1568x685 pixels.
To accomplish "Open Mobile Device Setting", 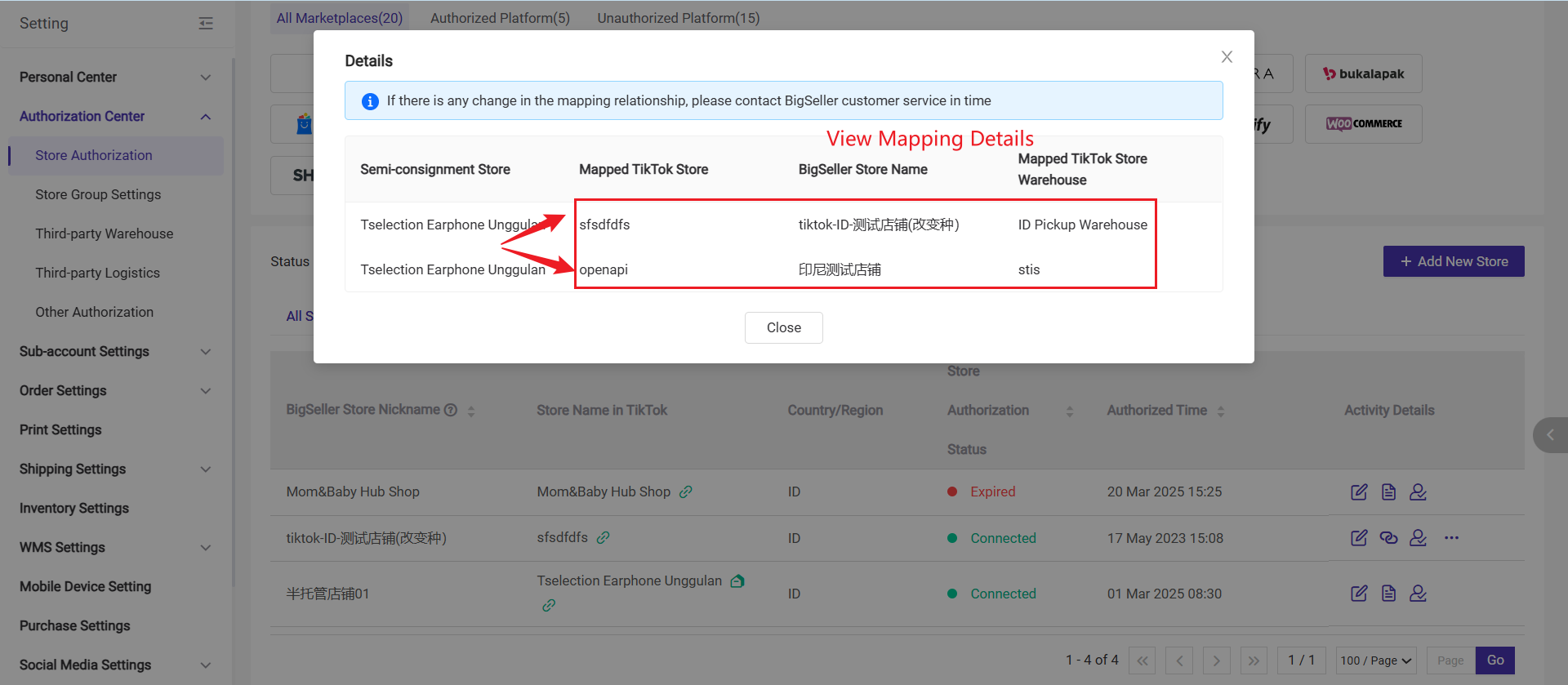I will (85, 586).
